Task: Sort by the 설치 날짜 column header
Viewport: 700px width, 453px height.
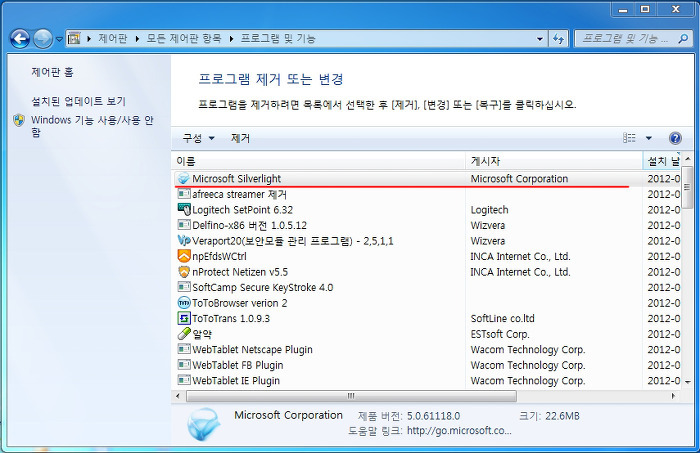Action: (662, 161)
